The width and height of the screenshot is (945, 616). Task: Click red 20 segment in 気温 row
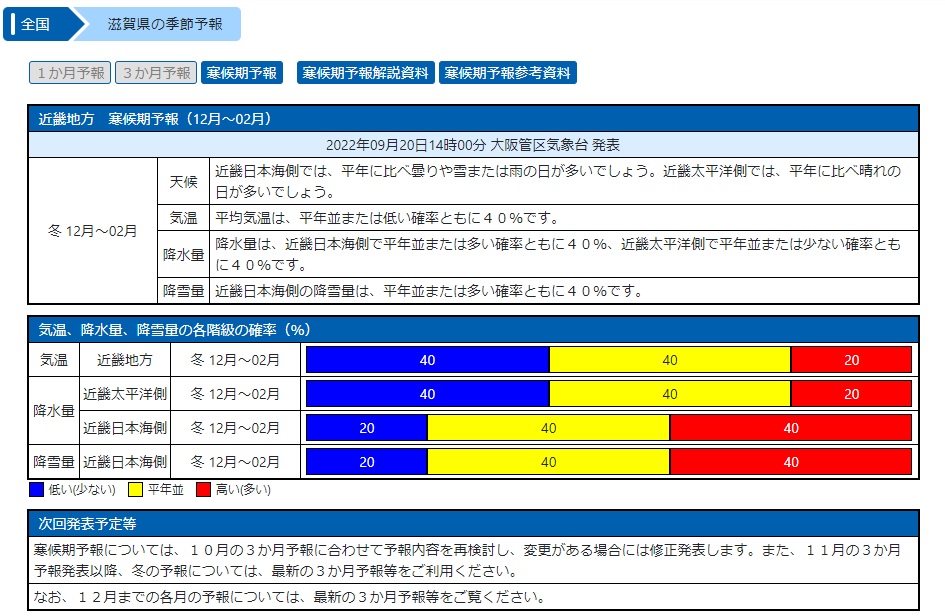pyautogui.click(x=851, y=360)
